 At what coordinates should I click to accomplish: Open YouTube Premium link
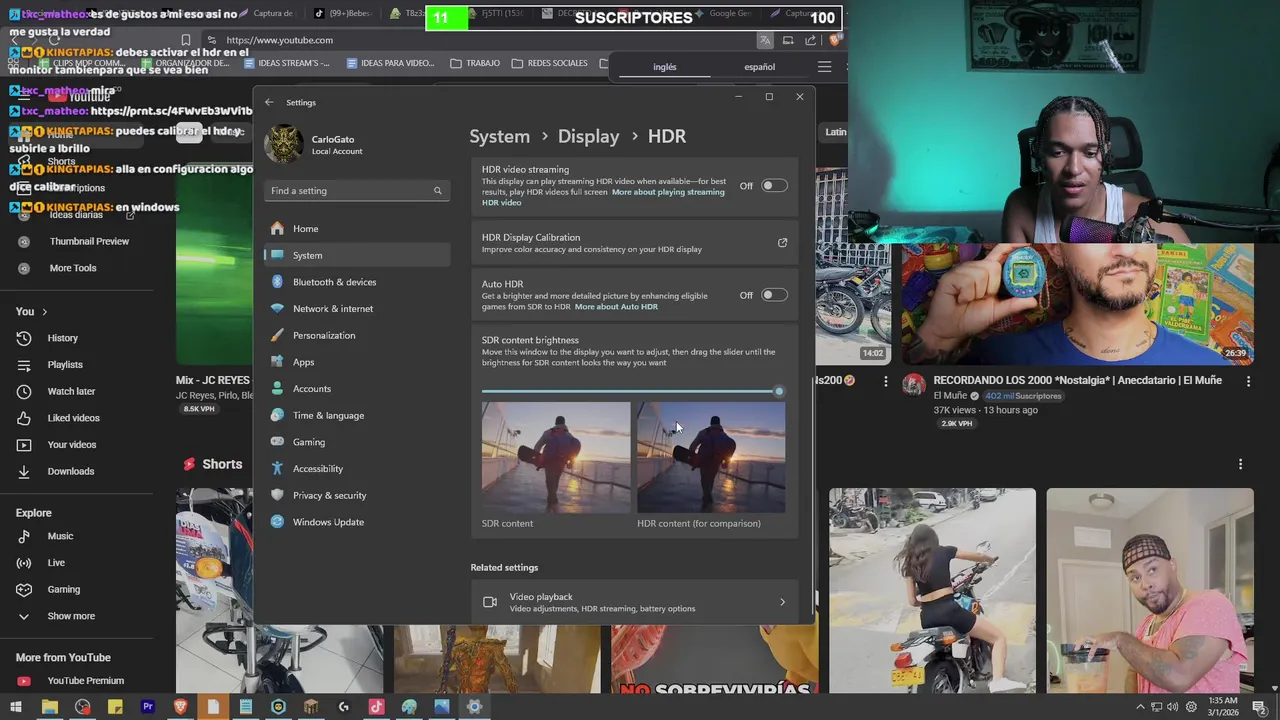(85, 681)
